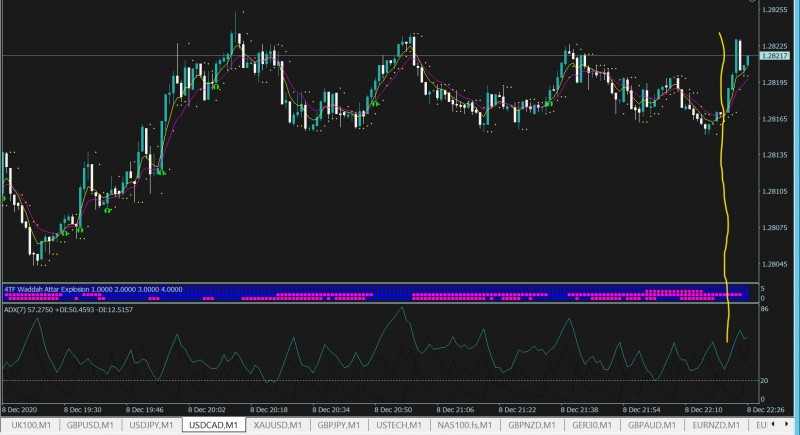This screenshot has height=435, width=800.
Task: Open the EURNZD,M1 chart tab
Action: point(716,425)
